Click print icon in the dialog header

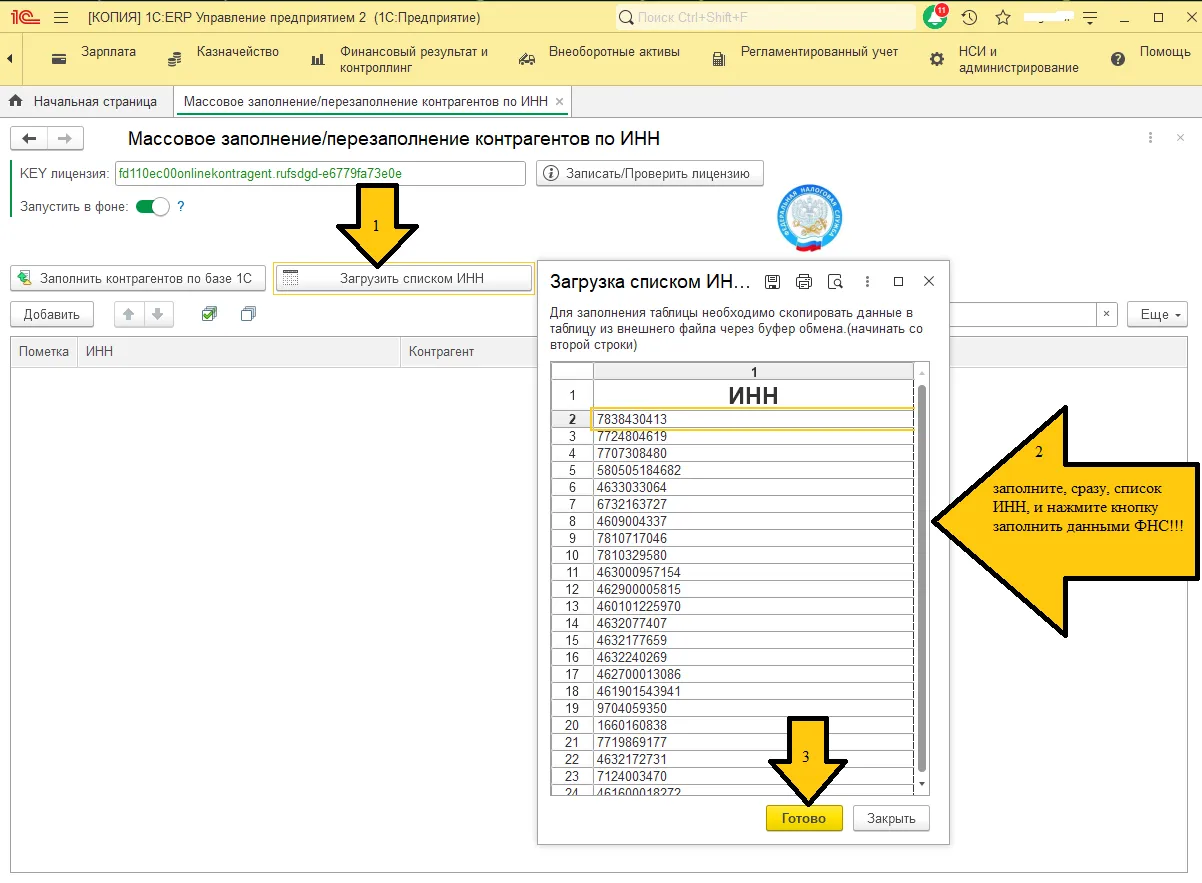click(804, 282)
